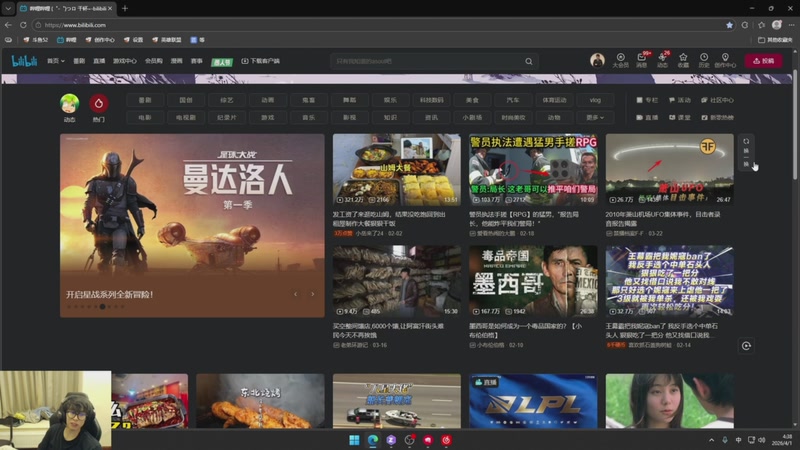This screenshot has width=800, height=450.
Task: Select the 国创 category button
Action: (x=186, y=100)
